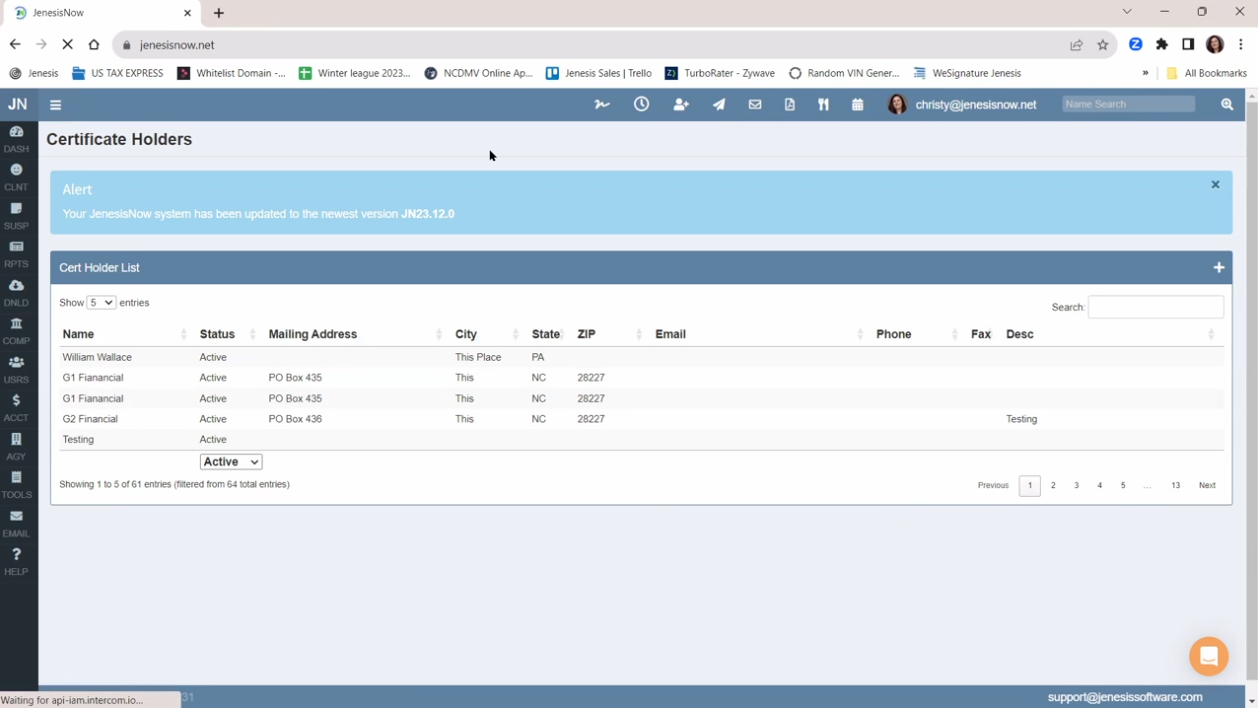Open the RPTS reports sidebar icon
This screenshot has width=1258, height=708.
point(16,253)
